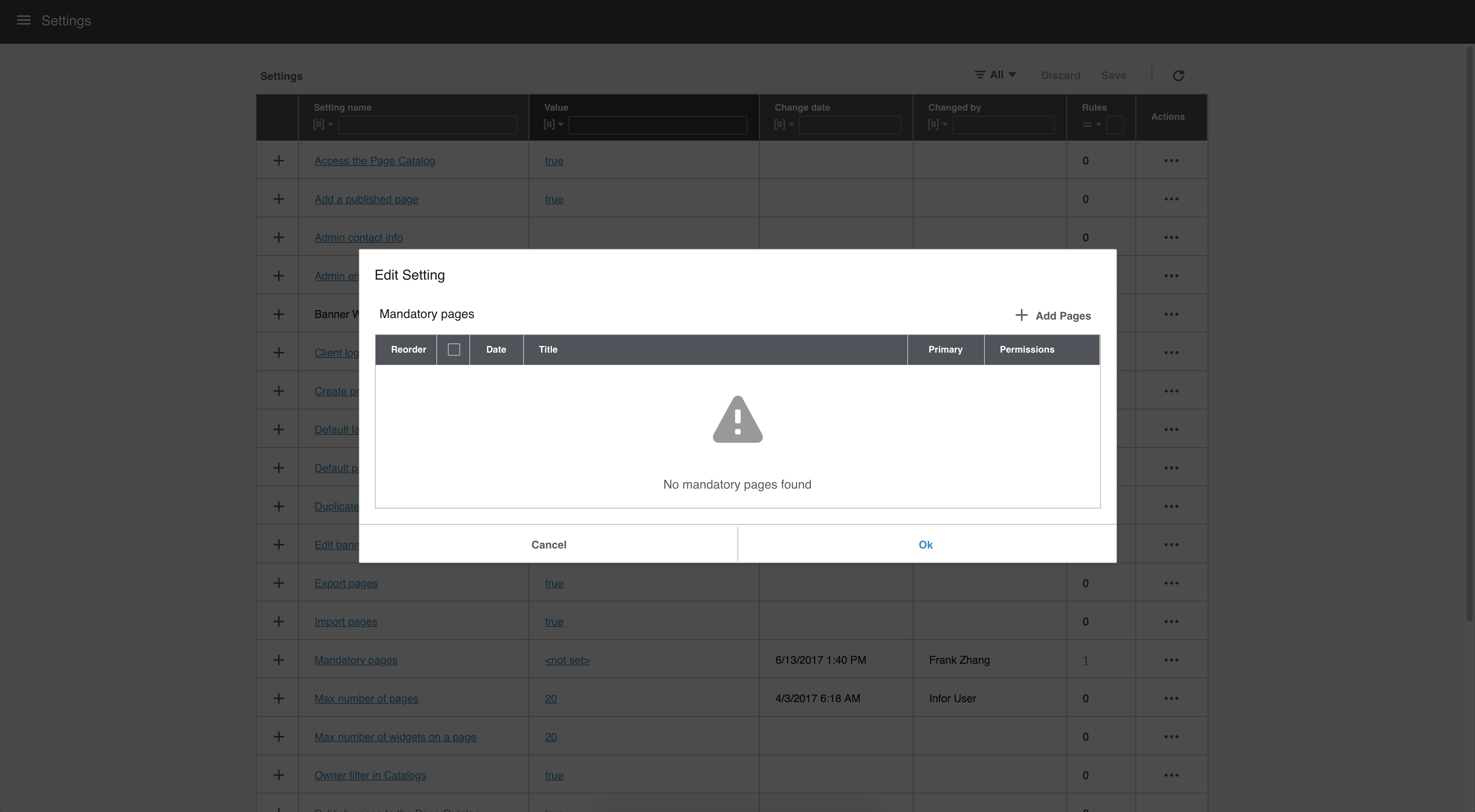The width and height of the screenshot is (1475, 812).
Task: Confirm with the Ok button
Action: pyautogui.click(x=926, y=545)
